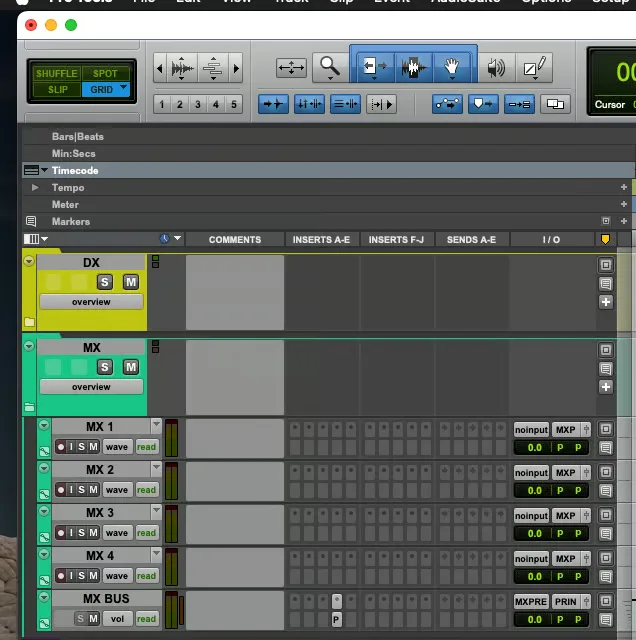The height and width of the screenshot is (640, 636).
Task: Mute the DX folder track
Action: [131, 282]
